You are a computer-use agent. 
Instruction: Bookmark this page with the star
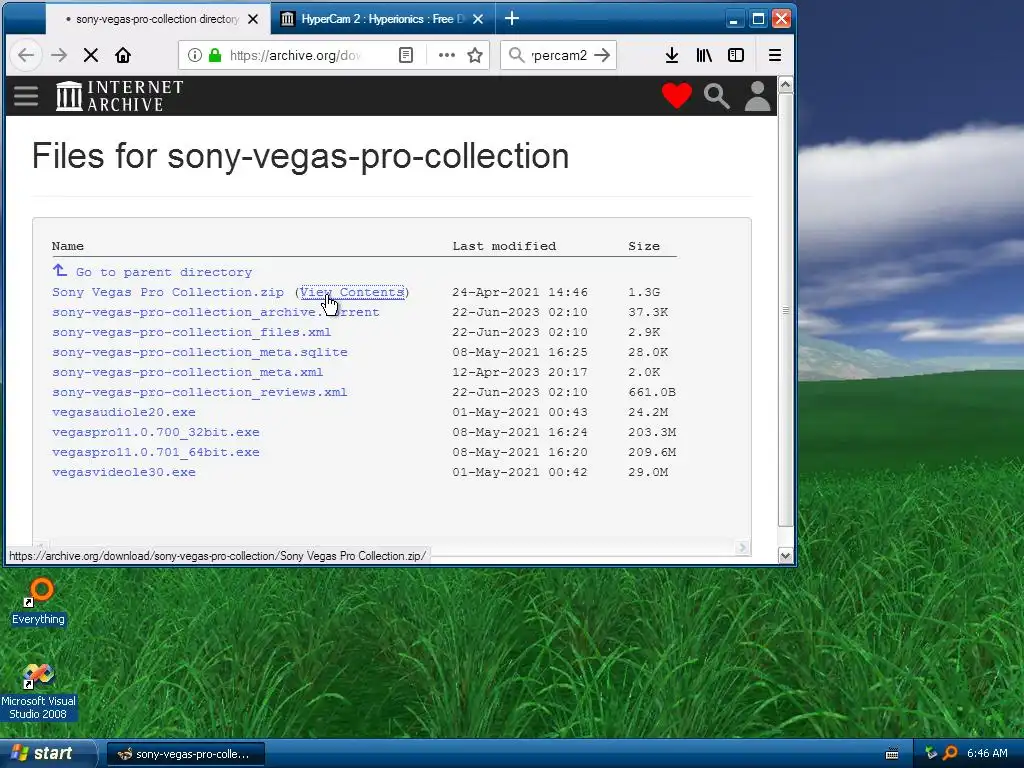pos(475,56)
